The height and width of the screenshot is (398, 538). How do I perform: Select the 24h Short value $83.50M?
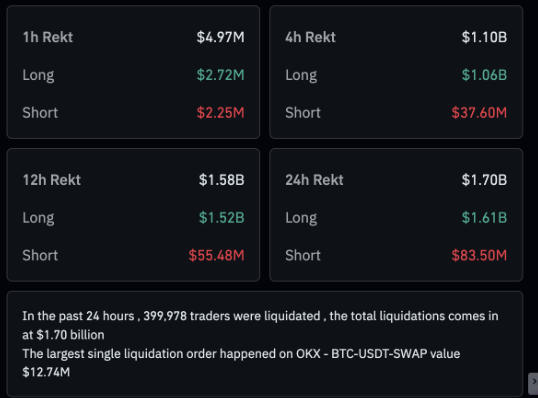pos(479,255)
